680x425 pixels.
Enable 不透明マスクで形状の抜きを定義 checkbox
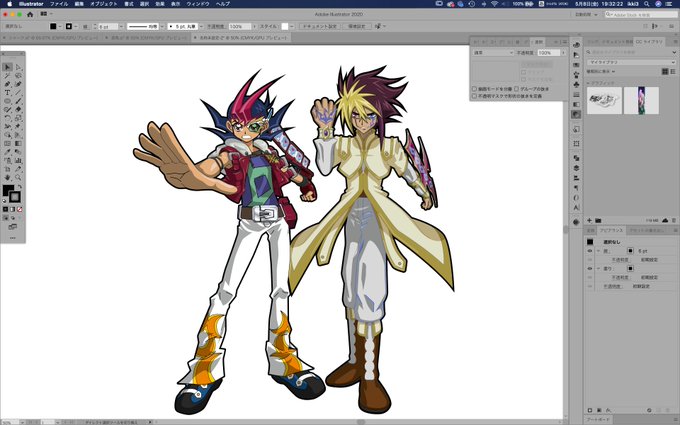[x=474, y=96]
